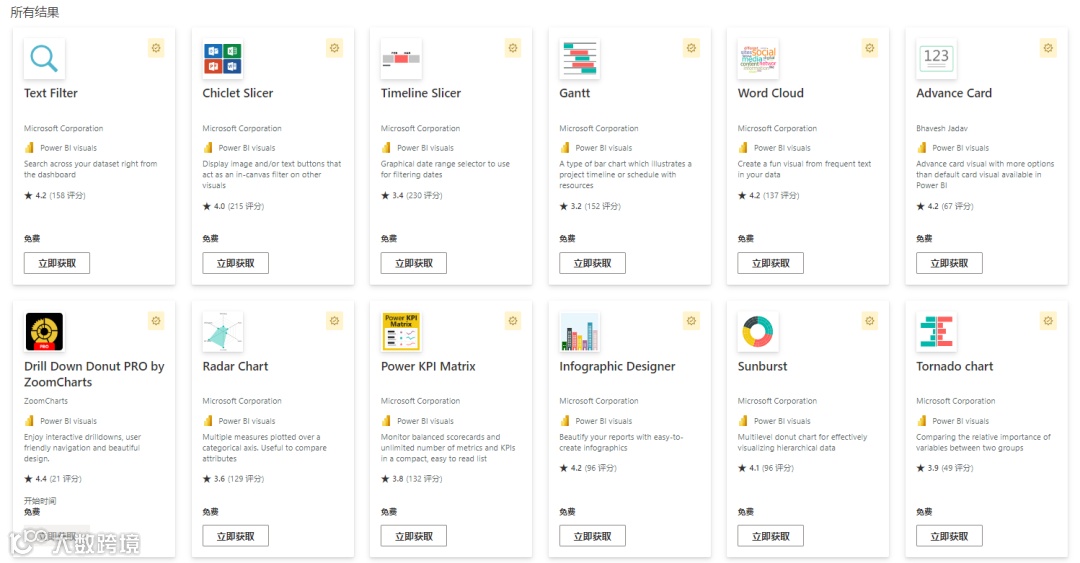Viewport: 1080px width, 563px height.
Task: Click 立即获取 button for Text Filter
Action: (57, 263)
